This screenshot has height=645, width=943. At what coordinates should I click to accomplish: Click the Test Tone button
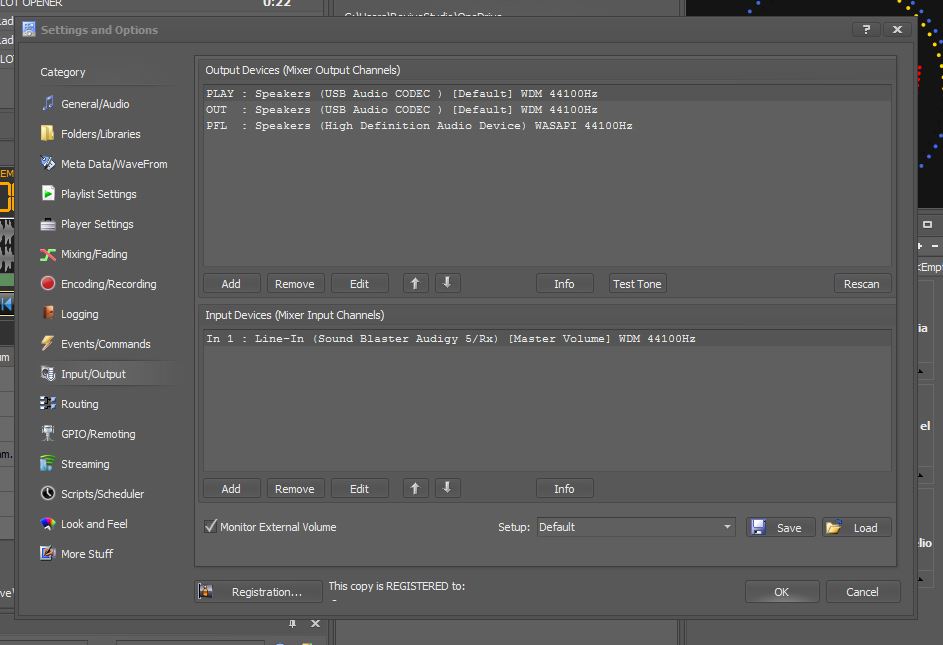pos(637,284)
